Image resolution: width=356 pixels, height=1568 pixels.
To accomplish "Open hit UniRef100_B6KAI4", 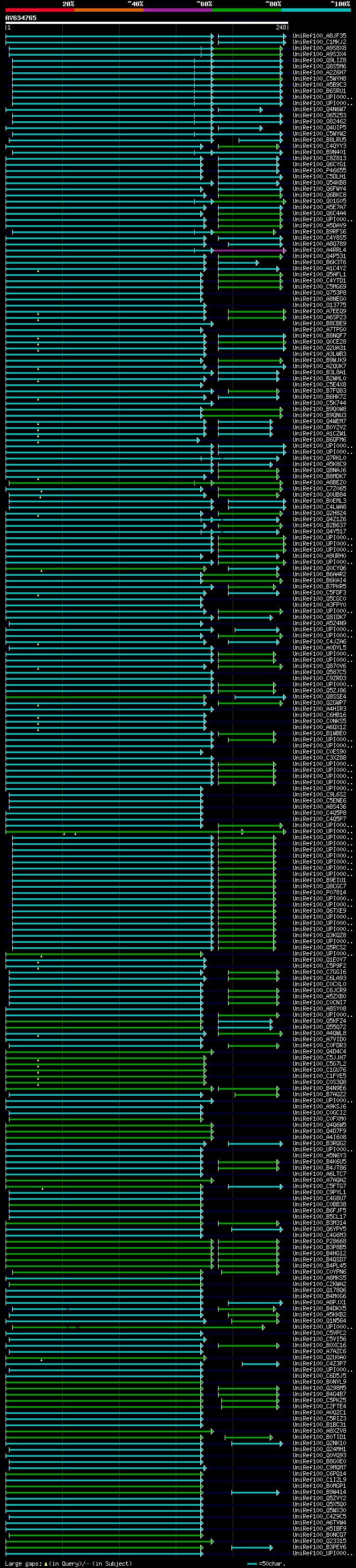I will [x=319, y=580].
